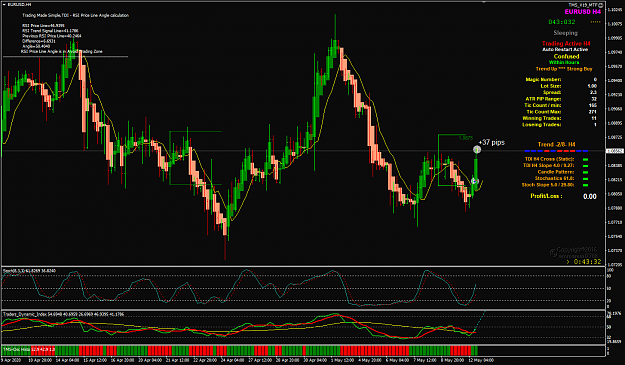Click the Trading Active H4 label
Viewport: 625px width, 365px height.
tap(566, 43)
